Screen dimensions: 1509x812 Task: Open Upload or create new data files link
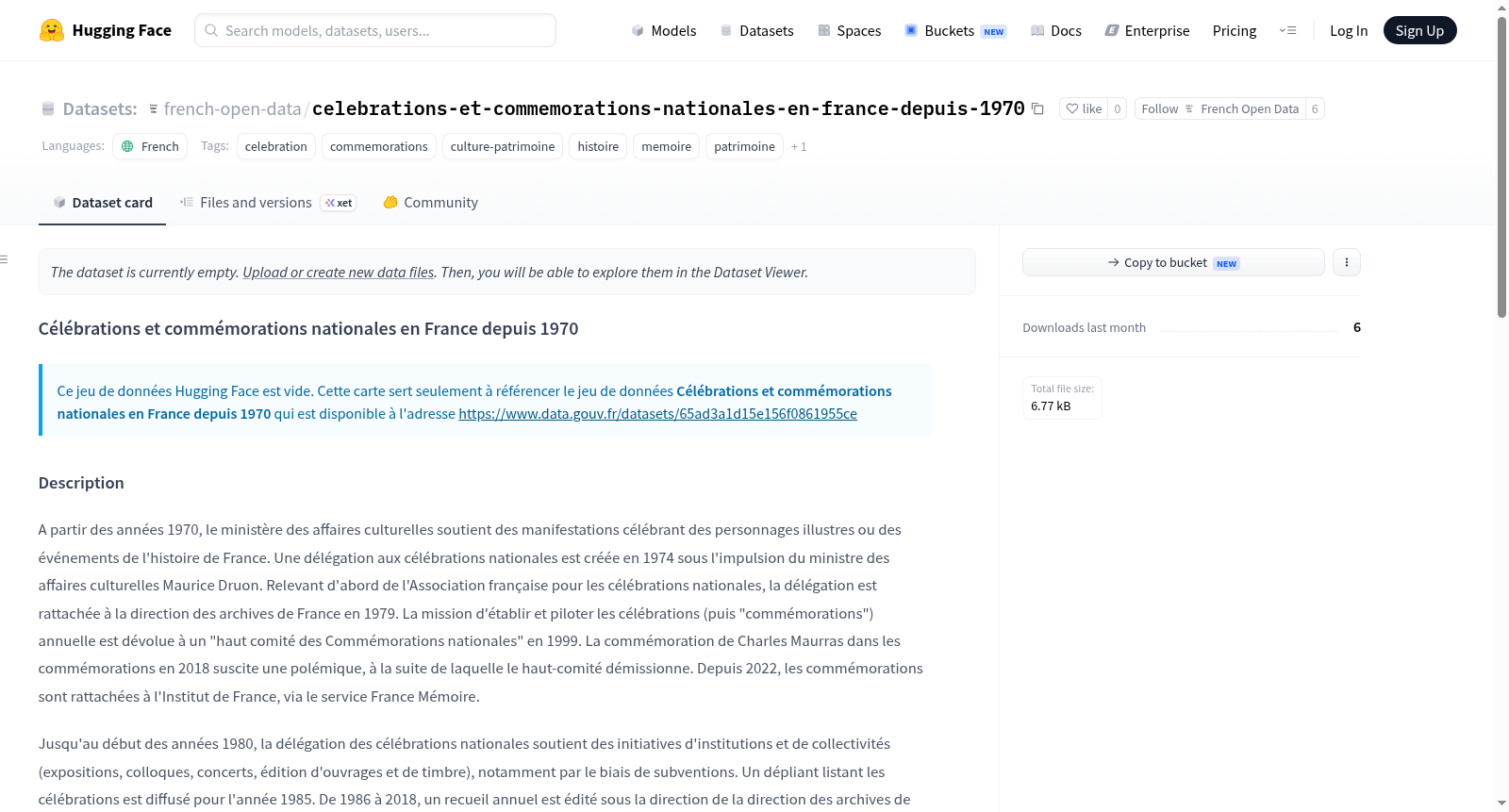[339, 273]
